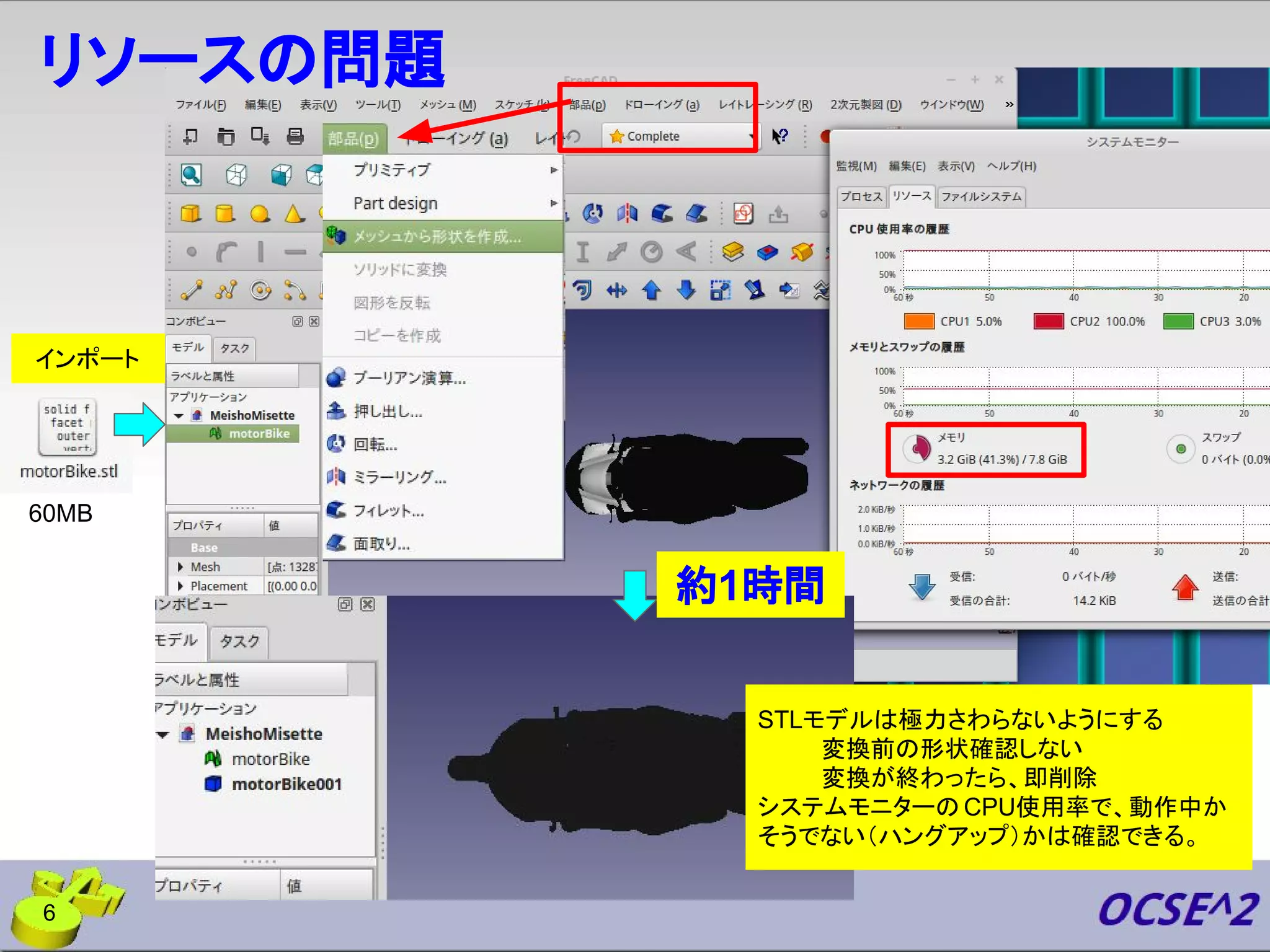The height and width of the screenshot is (952, 1270).
Task: Click the memory pie chart icon
Action: pyautogui.click(x=917, y=448)
